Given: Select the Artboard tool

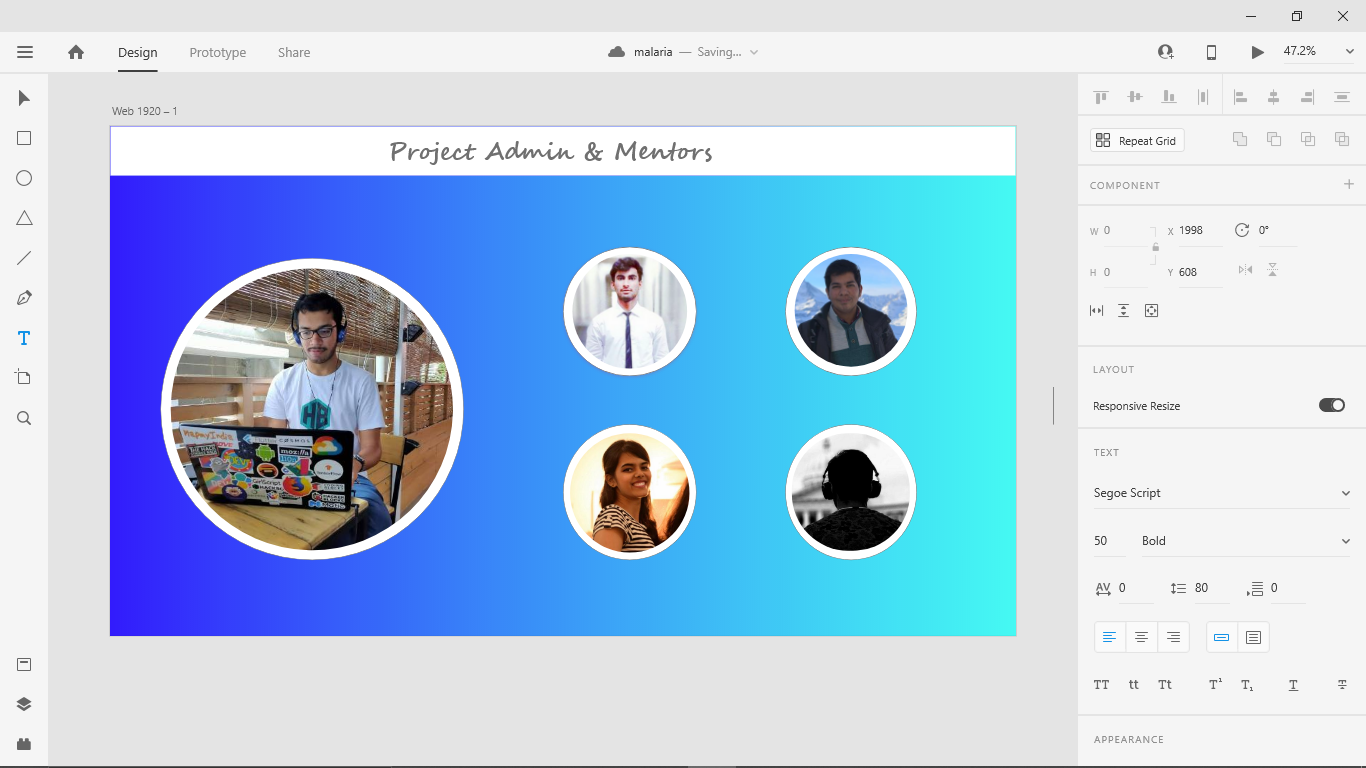Looking at the screenshot, I should click(x=23, y=377).
